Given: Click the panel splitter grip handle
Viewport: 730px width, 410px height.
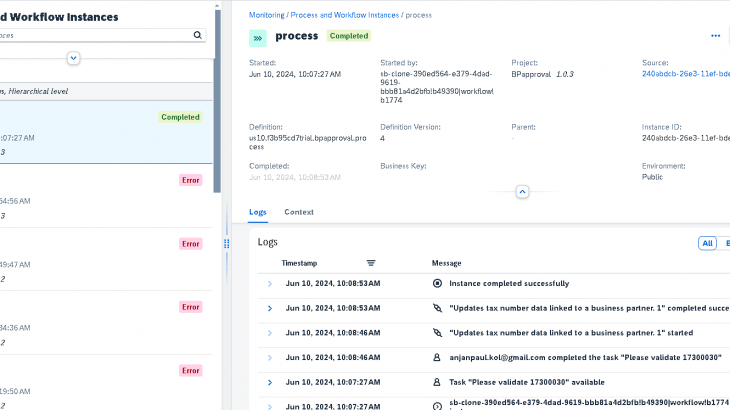Looking at the screenshot, I should click(x=227, y=244).
